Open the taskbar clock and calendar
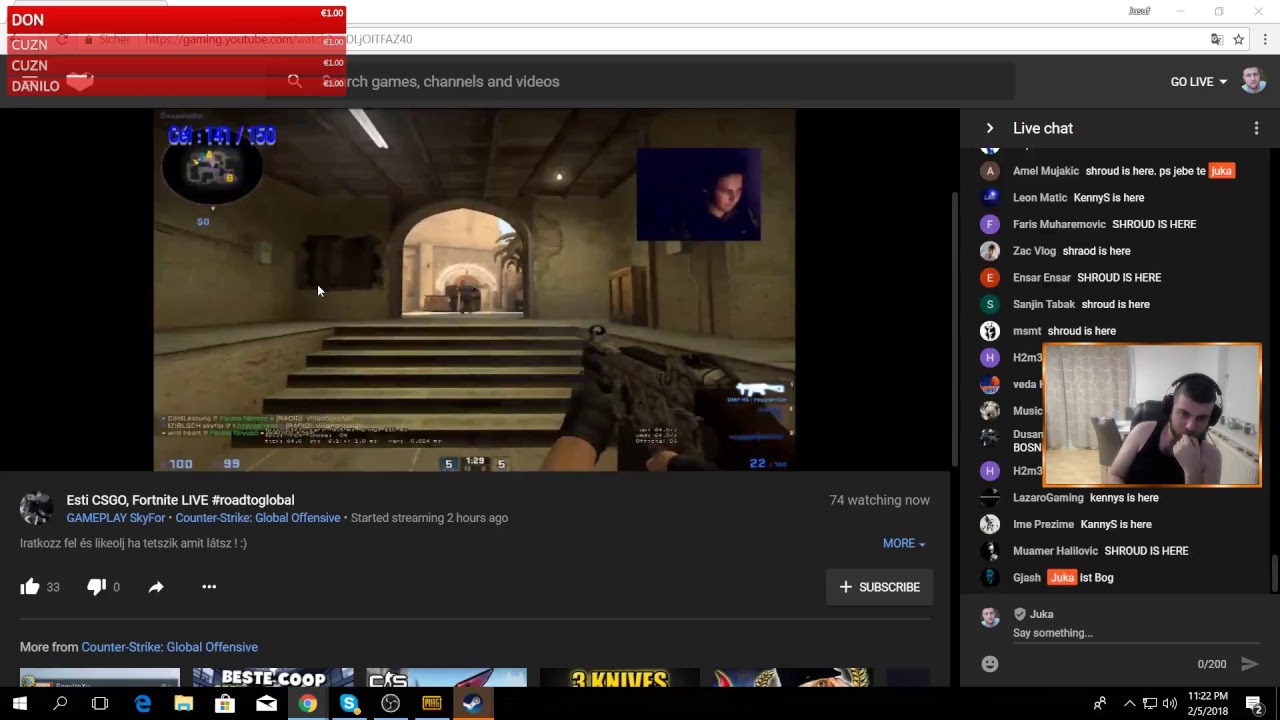This screenshot has width=1280, height=720. click(x=1208, y=704)
